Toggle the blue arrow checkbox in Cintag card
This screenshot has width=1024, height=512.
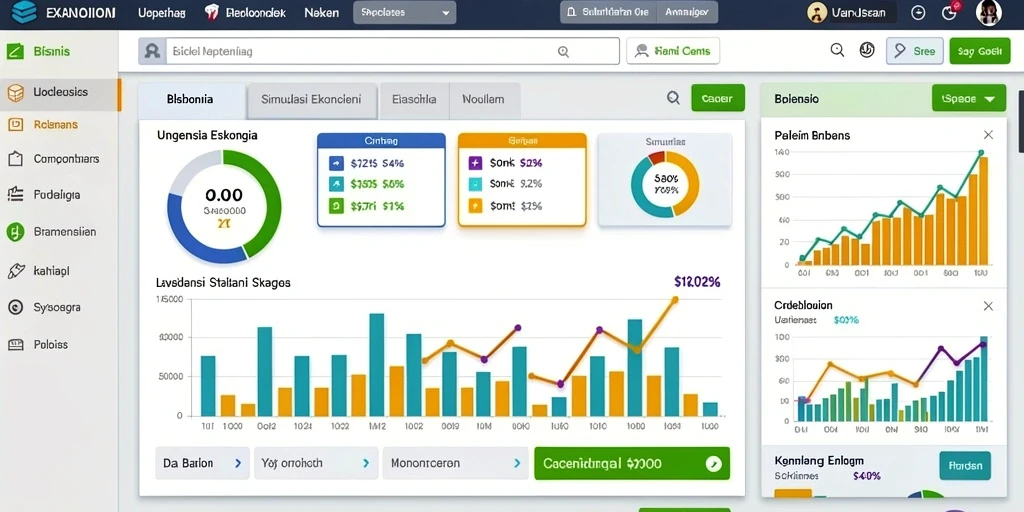coord(336,163)
